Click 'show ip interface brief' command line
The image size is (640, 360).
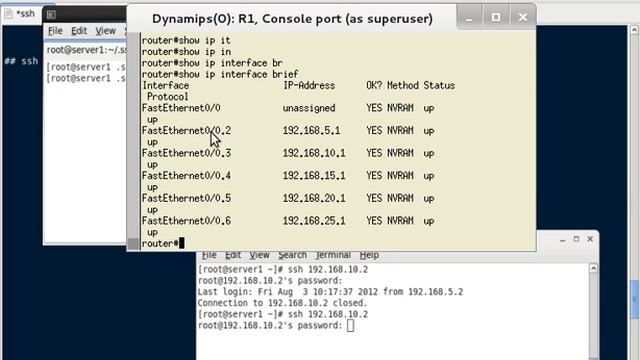click(220, 74)
